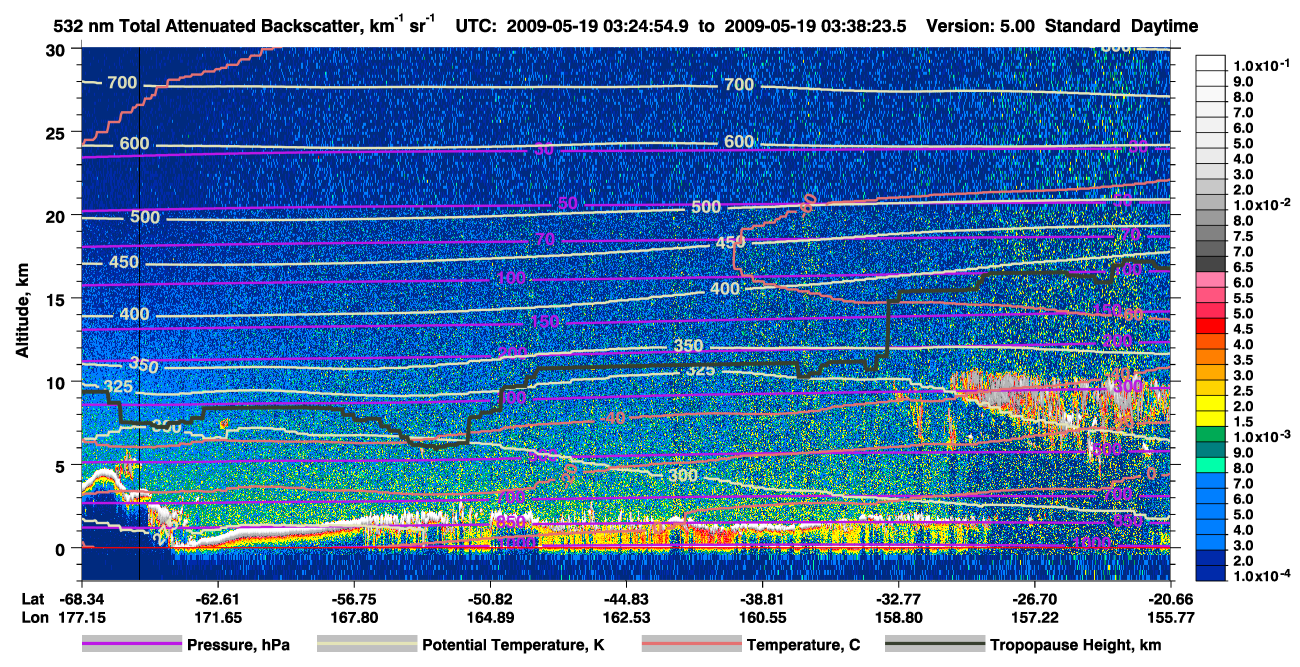This screenshot has width=1300, height=667.
Task: Click the latitude value '-50.82'
Action: click(490, 598)
